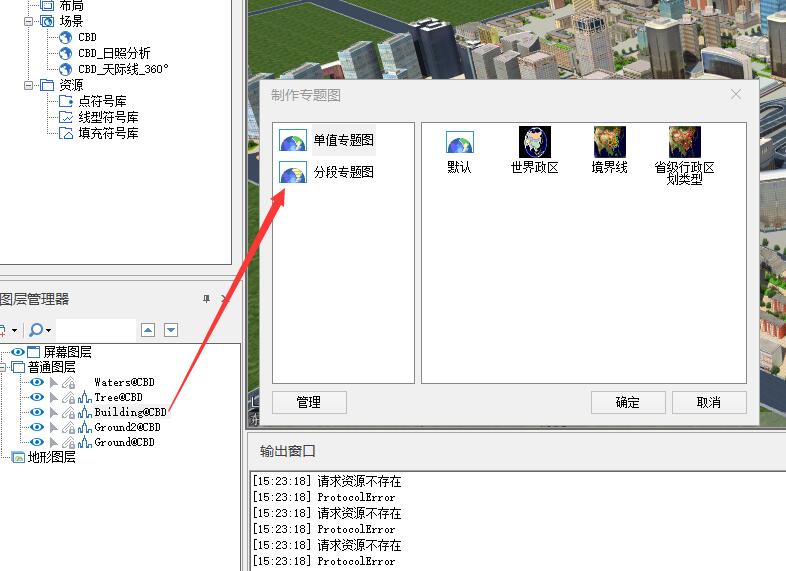
Task: Select the CBD_日照分析 scene name
Action: click(x=114, y=53)
